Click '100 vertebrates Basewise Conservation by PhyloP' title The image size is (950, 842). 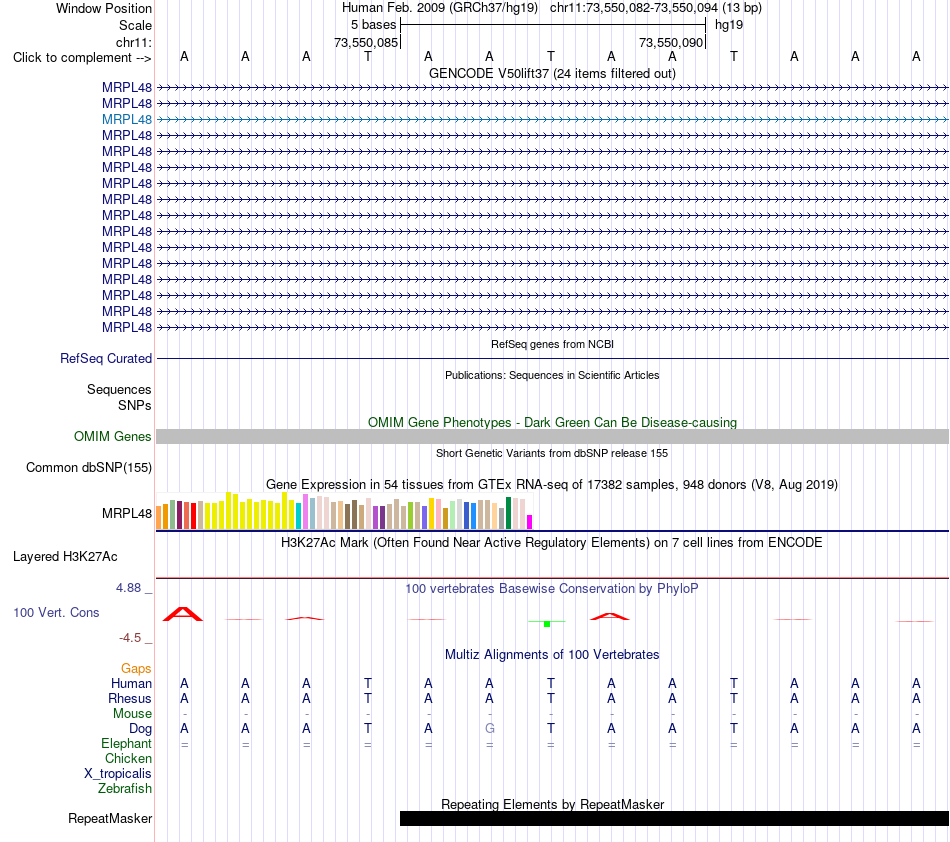pyautogui.click(x=552, y=588)
